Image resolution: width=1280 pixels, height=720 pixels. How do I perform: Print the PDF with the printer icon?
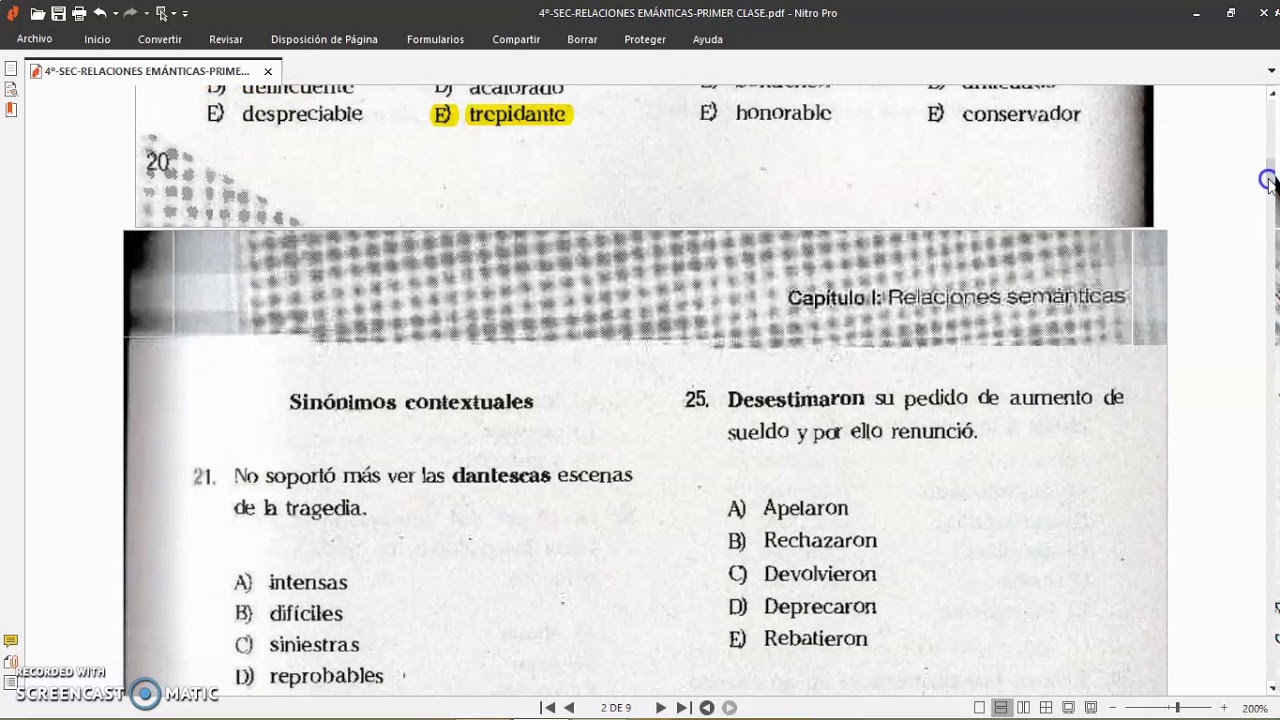coord(79,13)
